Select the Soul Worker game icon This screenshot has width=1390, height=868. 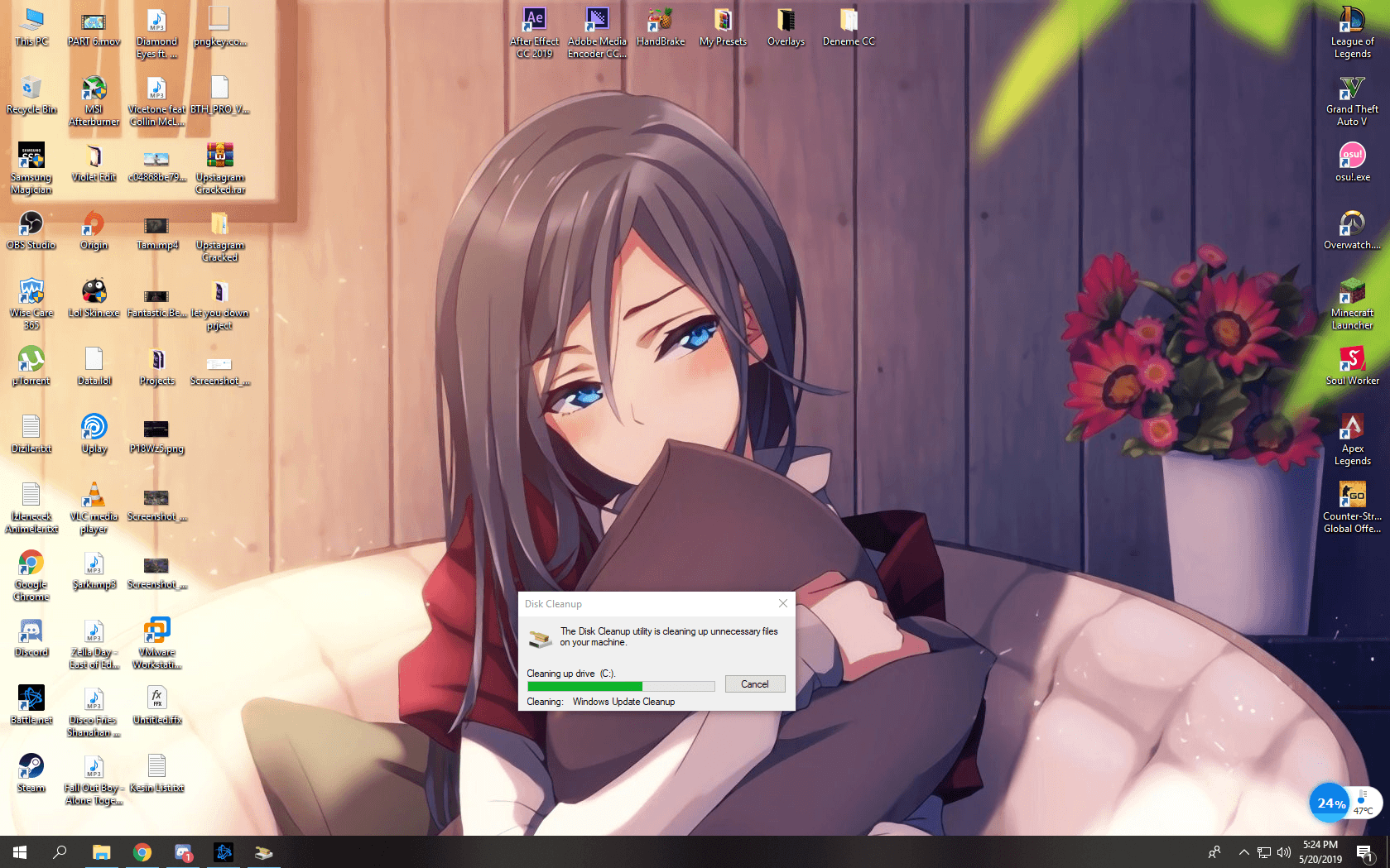tap(1352, 367)
